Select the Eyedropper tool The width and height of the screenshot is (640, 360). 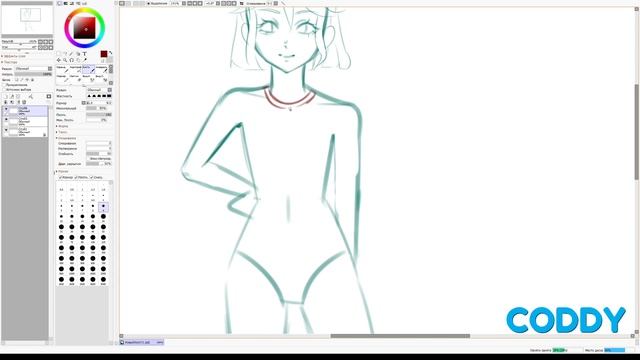pyautogui.click(x=85, y=60)
